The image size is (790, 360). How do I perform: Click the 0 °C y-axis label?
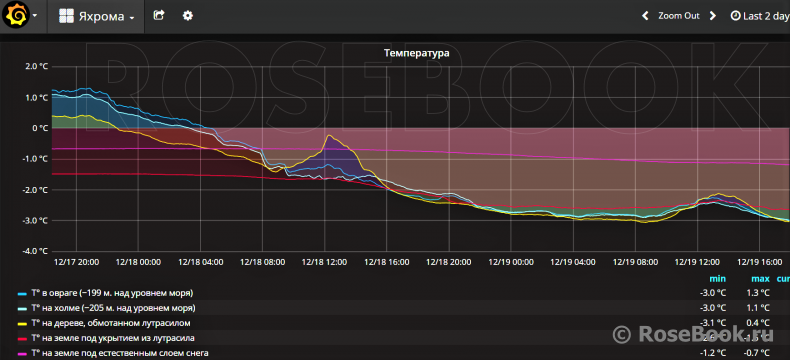coord(39,128)
